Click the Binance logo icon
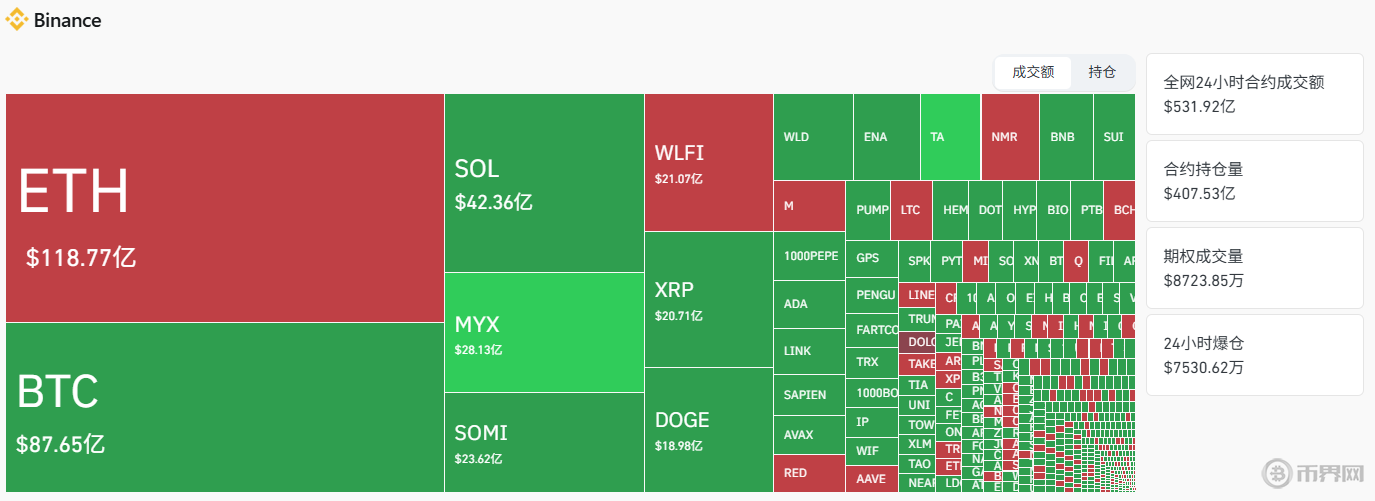This screenshot has height=501, width=1375. pos(17,20)
